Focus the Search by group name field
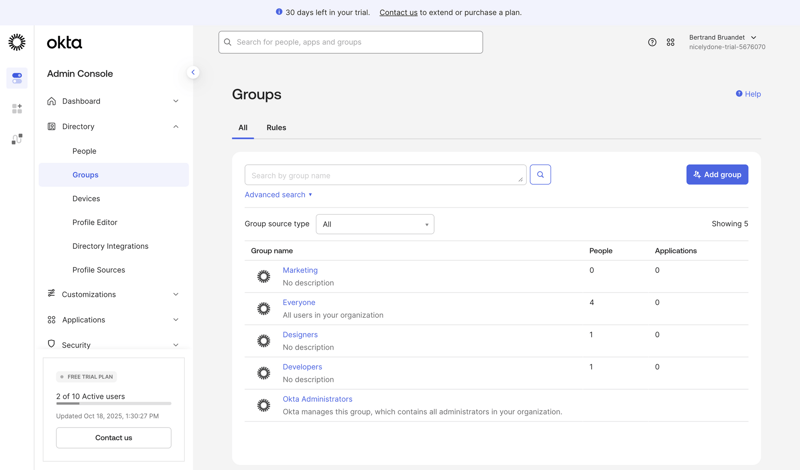The image size is (800, 470). [x=385, y=175]
